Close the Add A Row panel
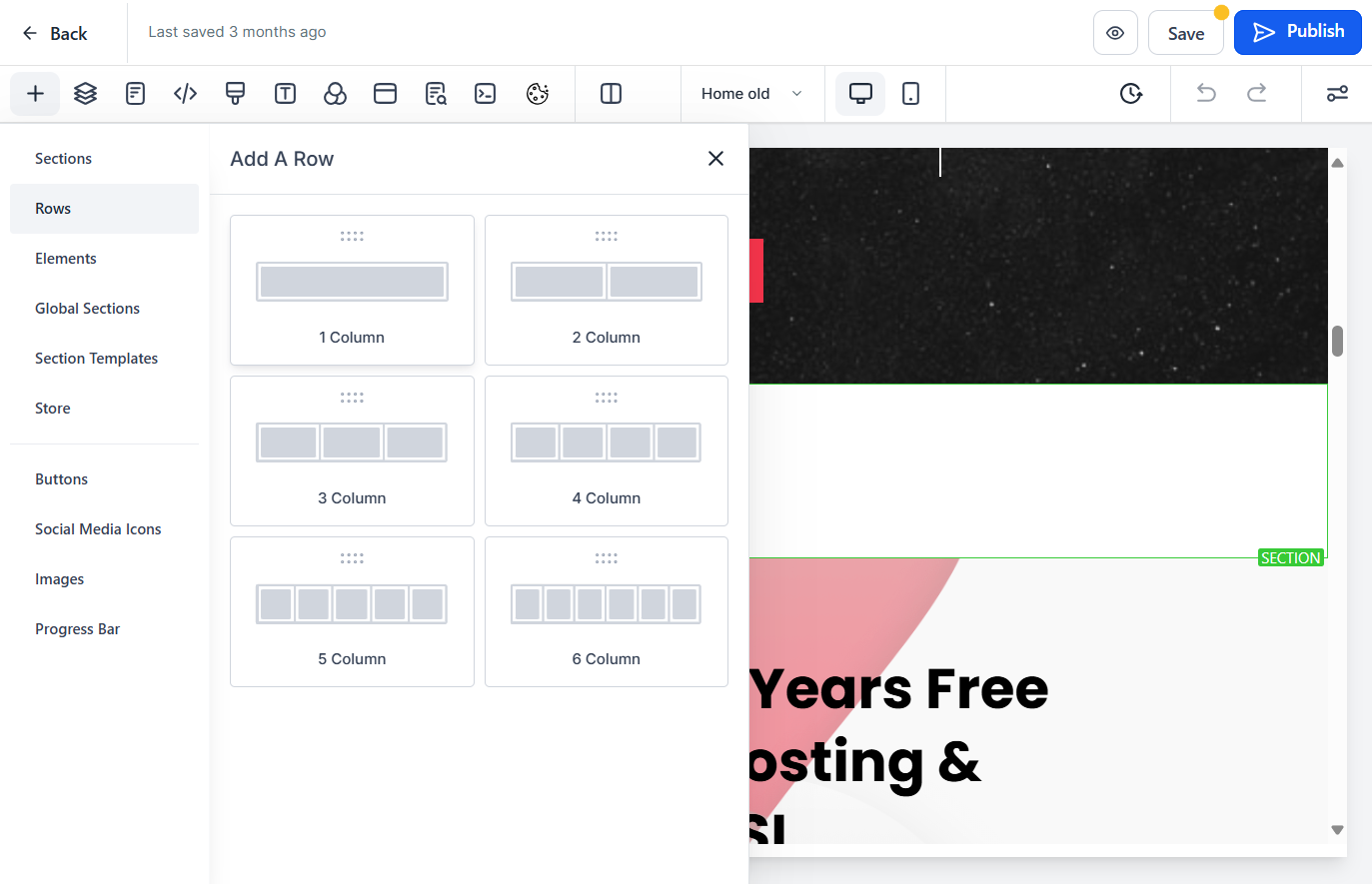This screenshot has height=884, width=1372. pos(715,159)
